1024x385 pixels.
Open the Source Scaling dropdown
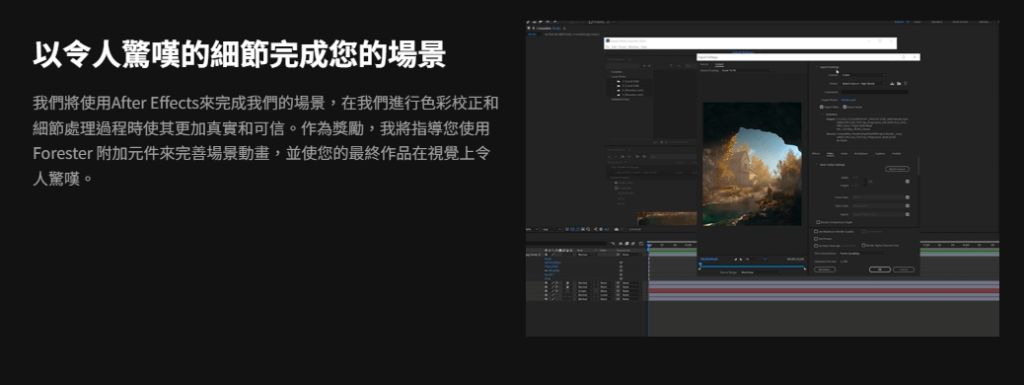tap(747, 70)
